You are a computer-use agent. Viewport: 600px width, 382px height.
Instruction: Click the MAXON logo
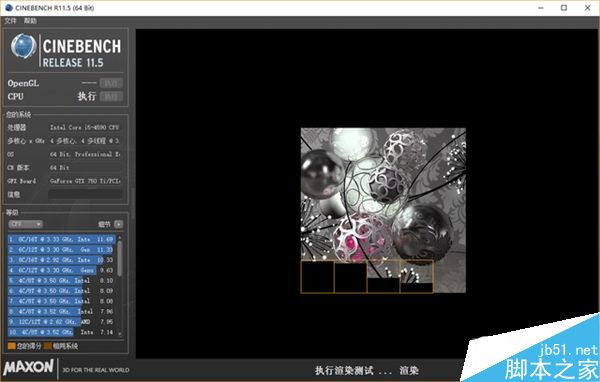[x=29, y=367]
